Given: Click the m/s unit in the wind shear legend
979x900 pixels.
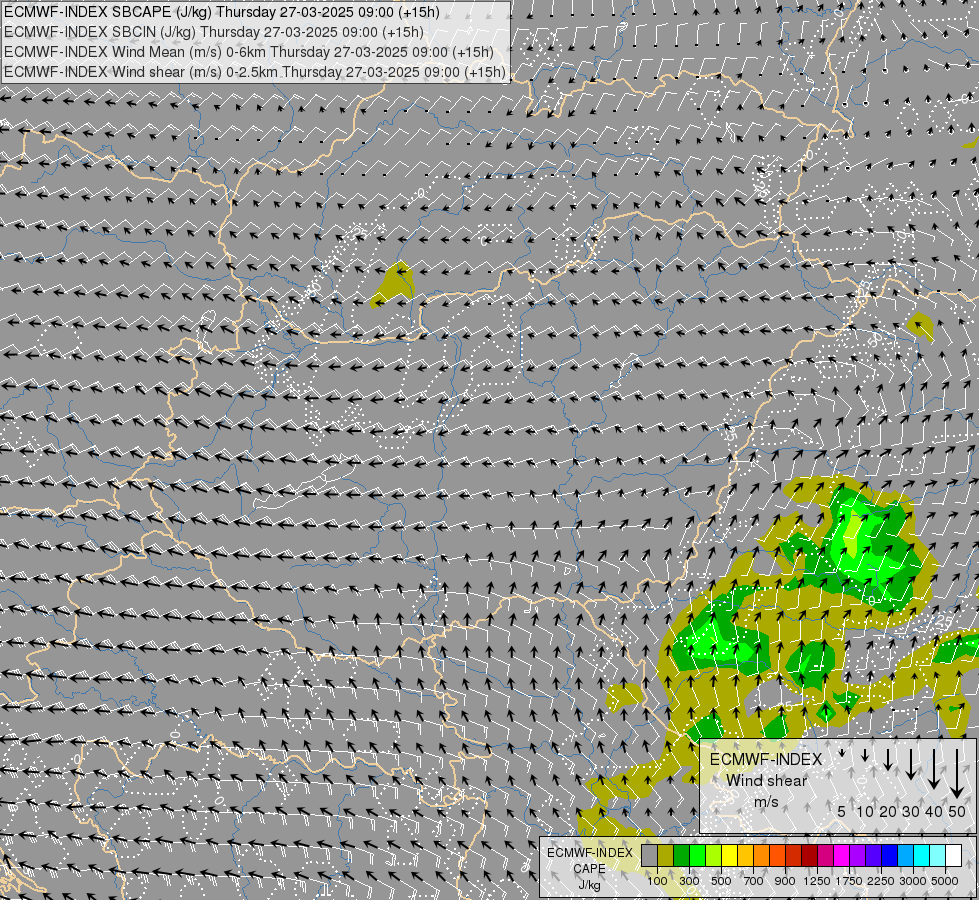Looking at the screenshot, I should pyautogui.click(x=766, y=802).
